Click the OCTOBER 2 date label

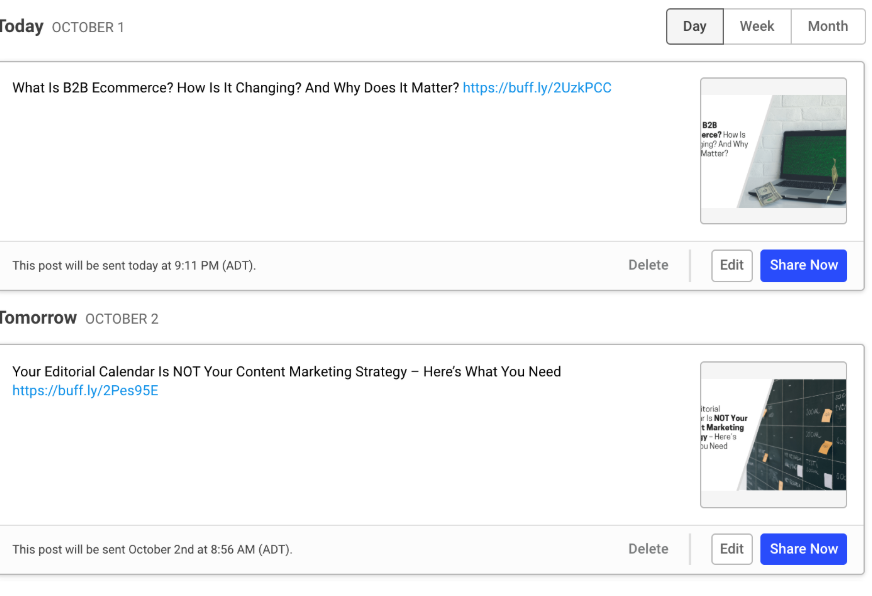click(x=122, y=320)
